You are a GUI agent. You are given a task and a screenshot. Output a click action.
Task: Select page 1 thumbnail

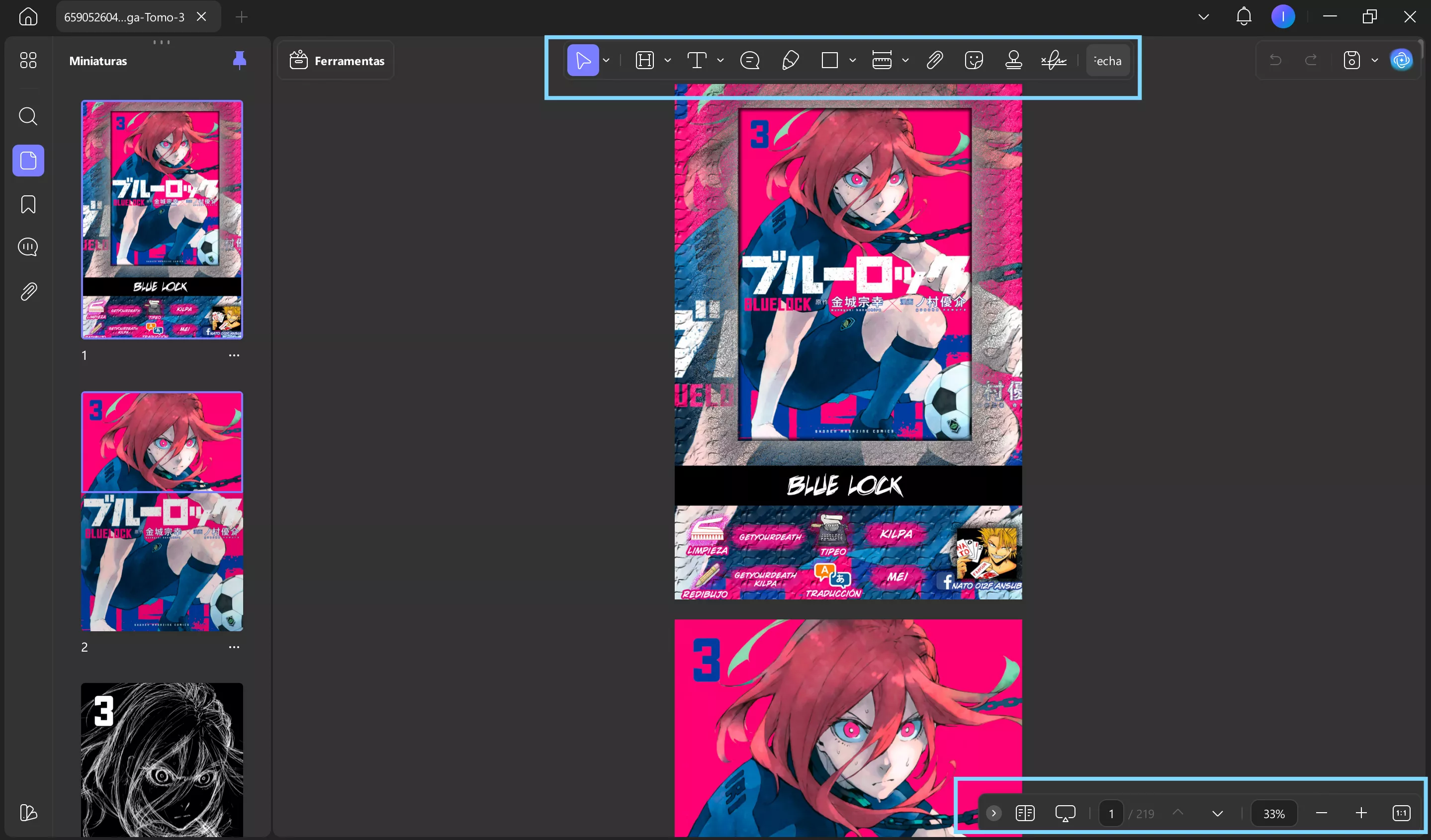(162, 220)
